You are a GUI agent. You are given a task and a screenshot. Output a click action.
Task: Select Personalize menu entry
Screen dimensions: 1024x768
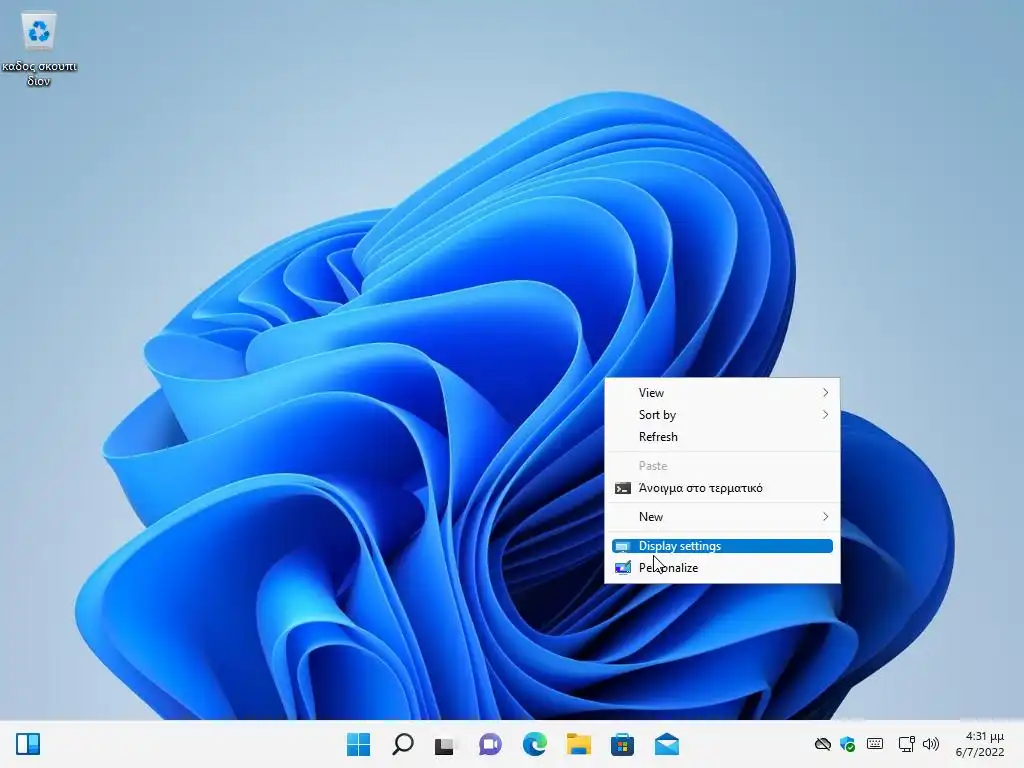click(722, 568)
